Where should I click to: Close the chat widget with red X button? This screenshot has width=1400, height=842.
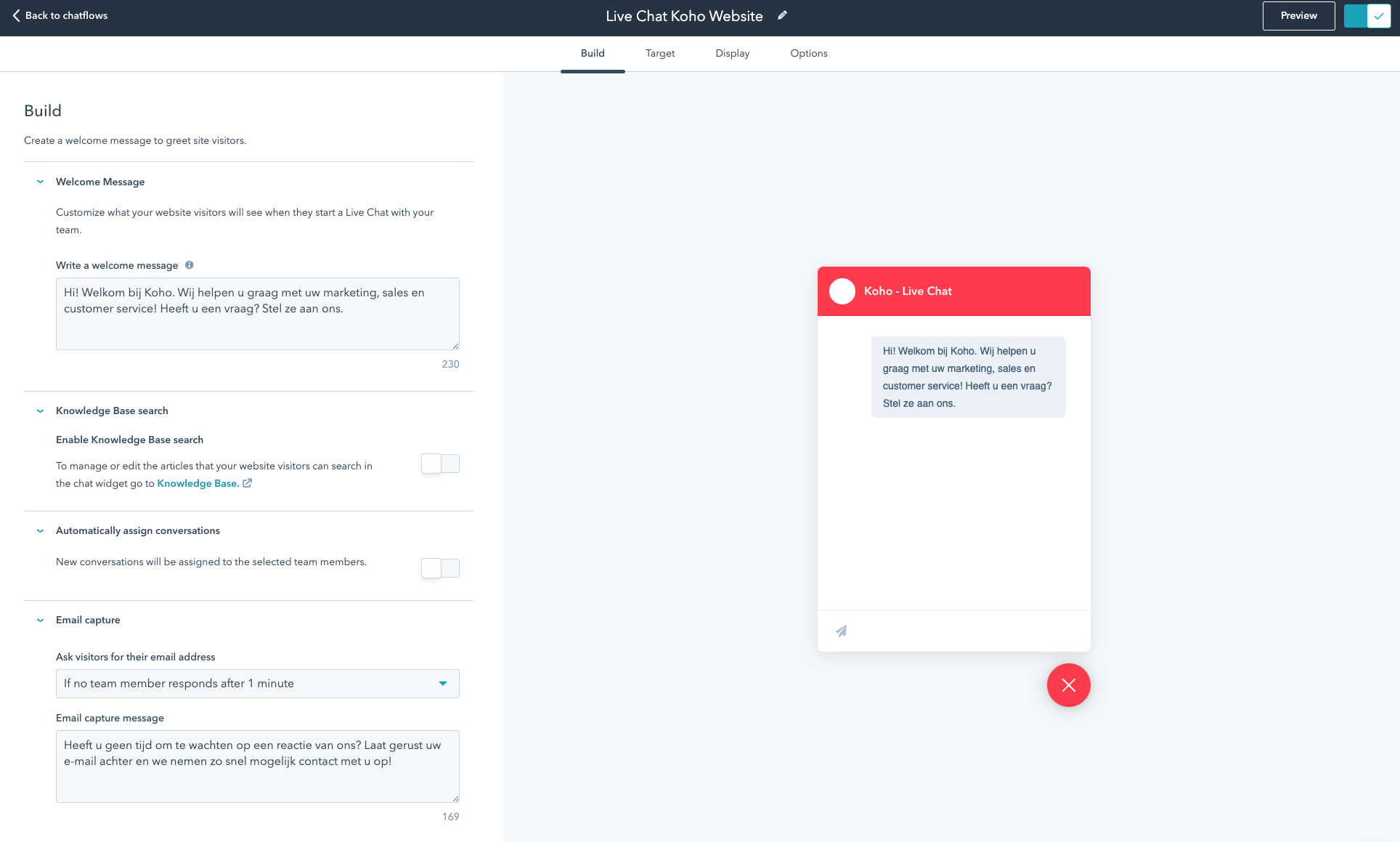click(1068, 685)
